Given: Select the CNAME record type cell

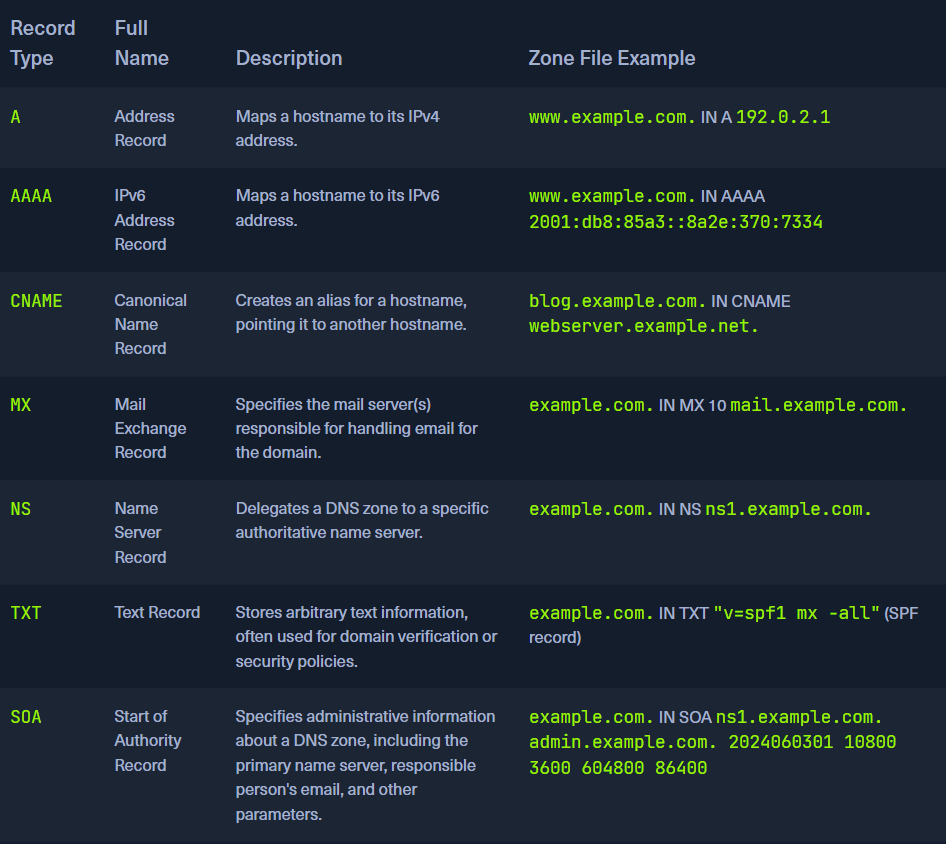Looking at the screenshot, I should 36,300.
